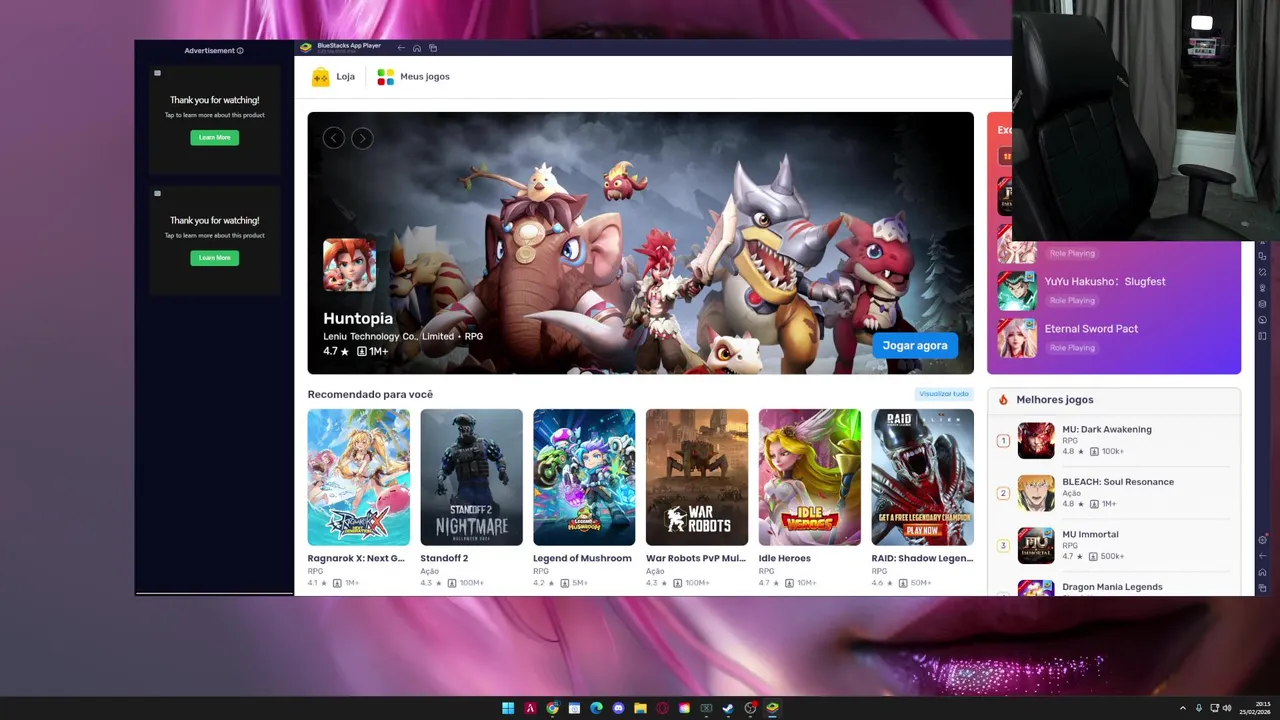Click the Jogar agora button
1280x720 pixels.
coord(915,345)
